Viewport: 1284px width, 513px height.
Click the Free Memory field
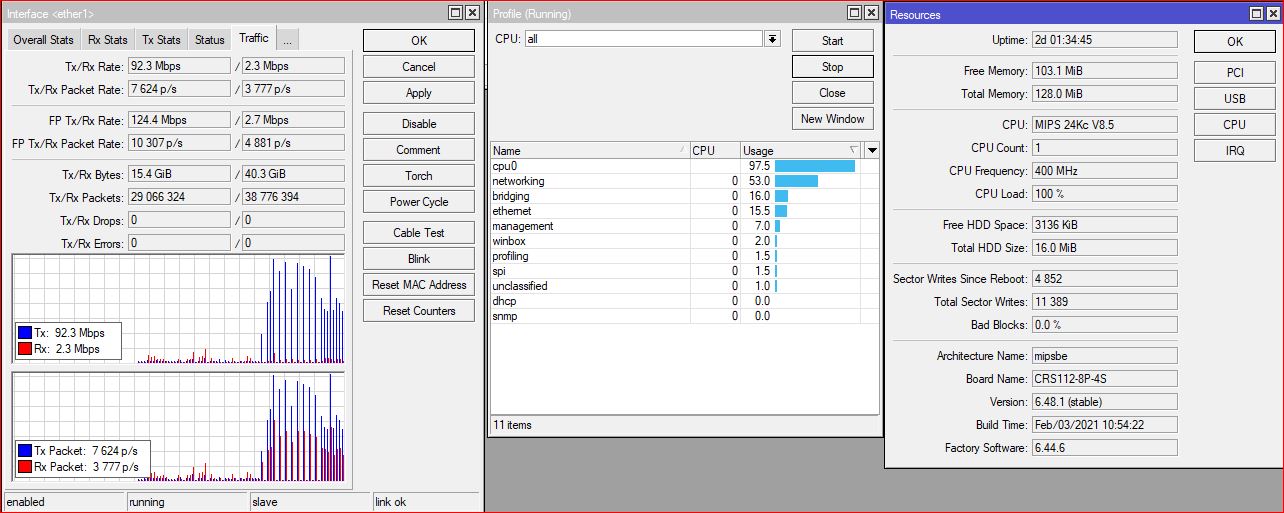tap(1105, 71)
